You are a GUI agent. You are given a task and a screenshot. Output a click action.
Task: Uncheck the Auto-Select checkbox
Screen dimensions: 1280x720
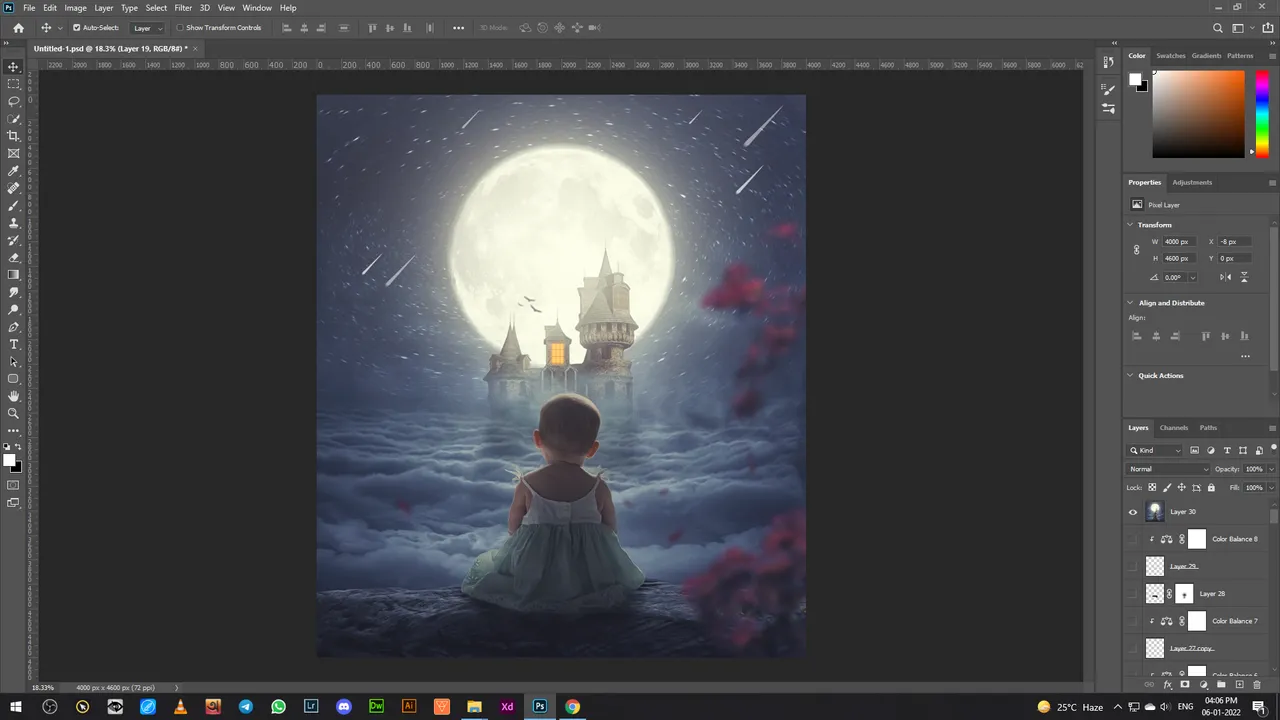pyautogui.click(x=77, y=28)
